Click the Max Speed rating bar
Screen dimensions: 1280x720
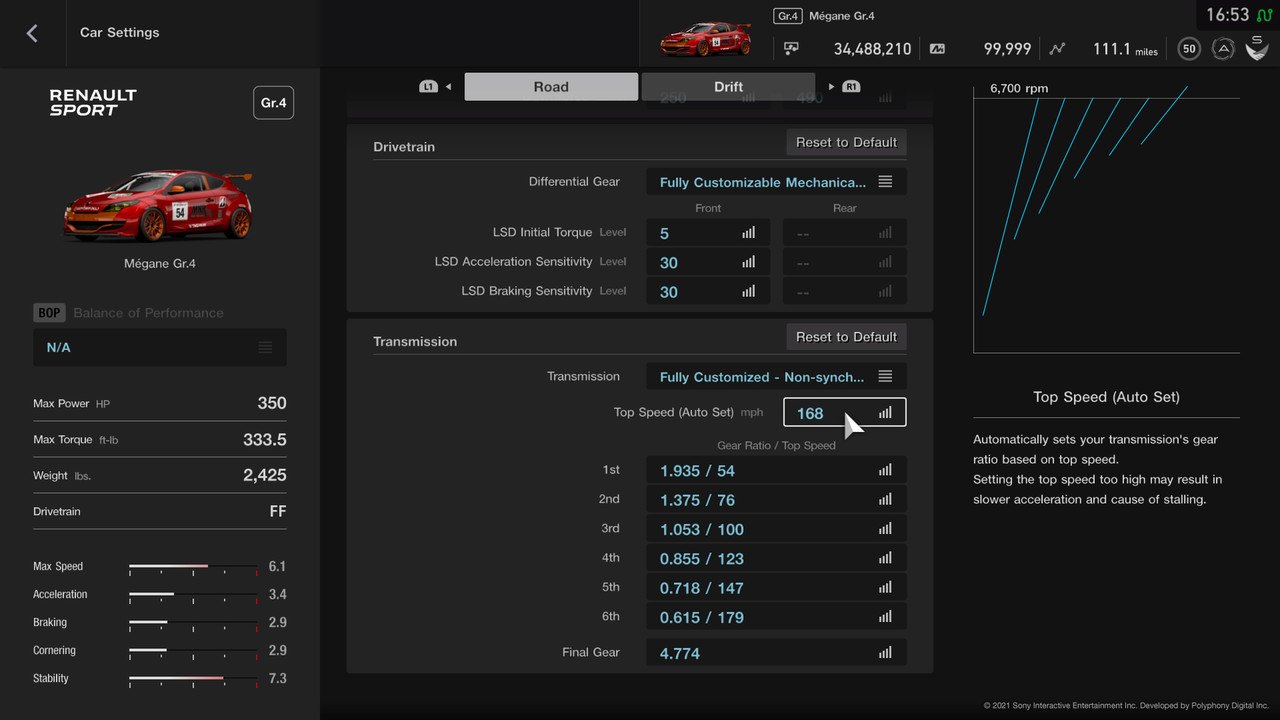(193, 567)
